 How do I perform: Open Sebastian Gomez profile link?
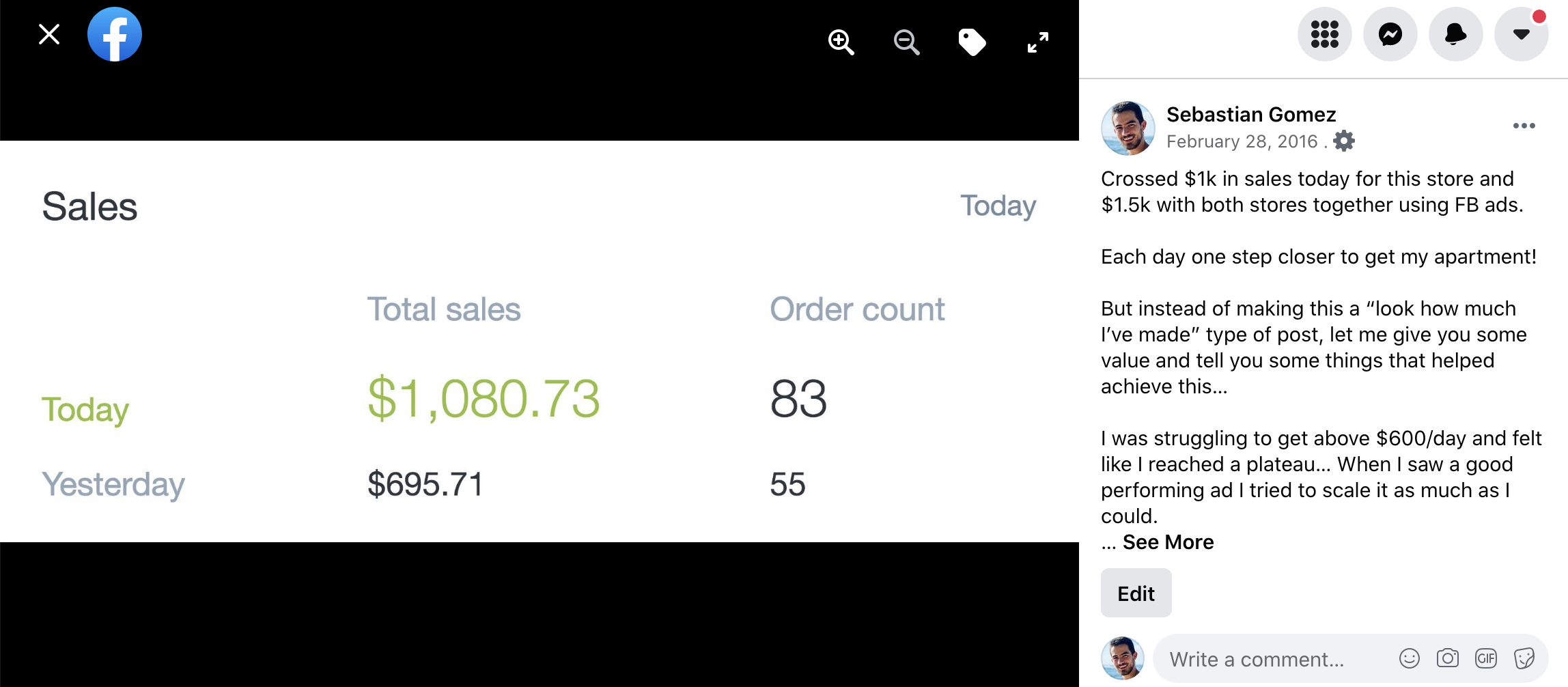tap(1250, 115)
